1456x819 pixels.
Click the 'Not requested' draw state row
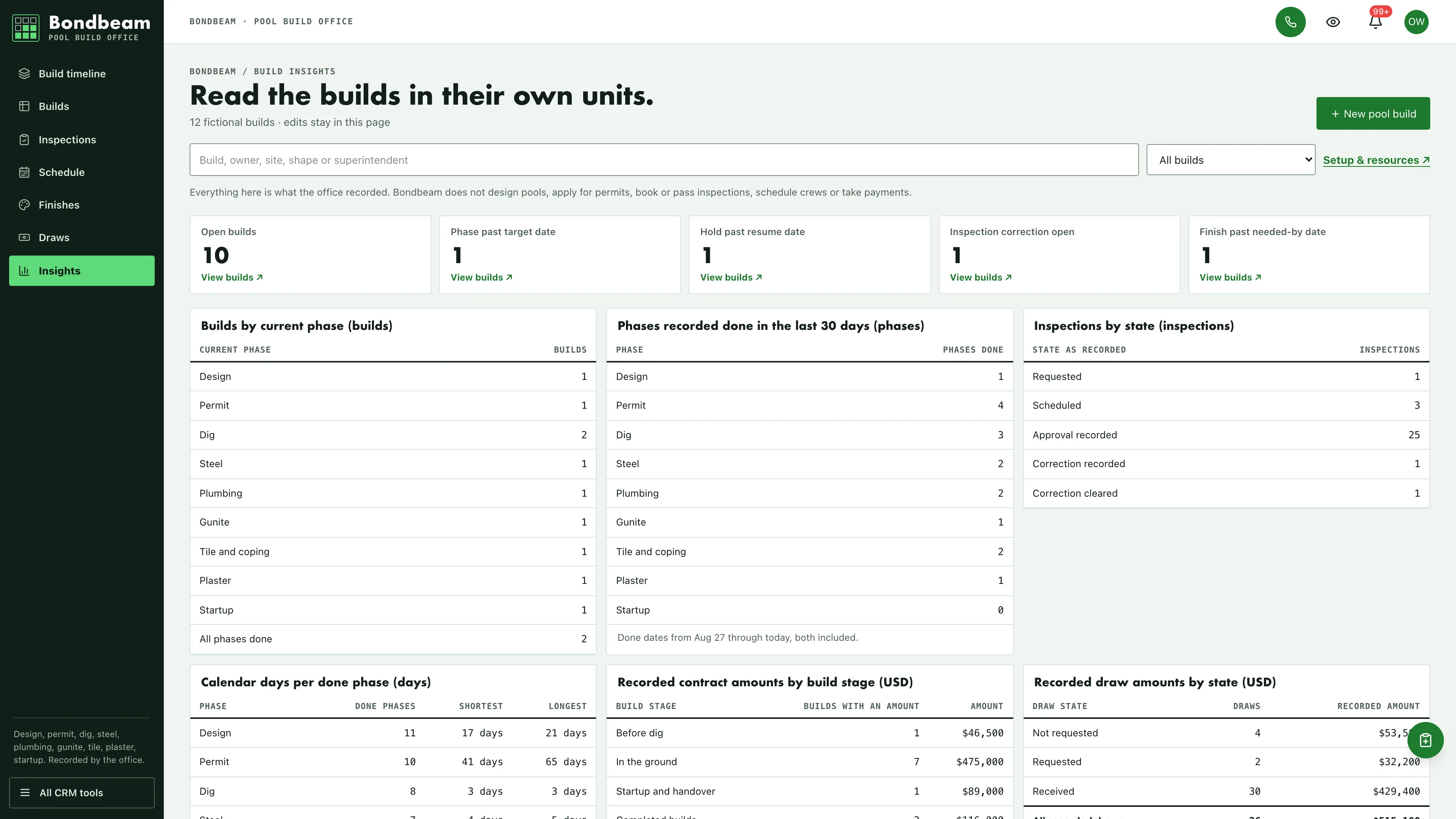pyautogui.click(x=1226, y=733)
